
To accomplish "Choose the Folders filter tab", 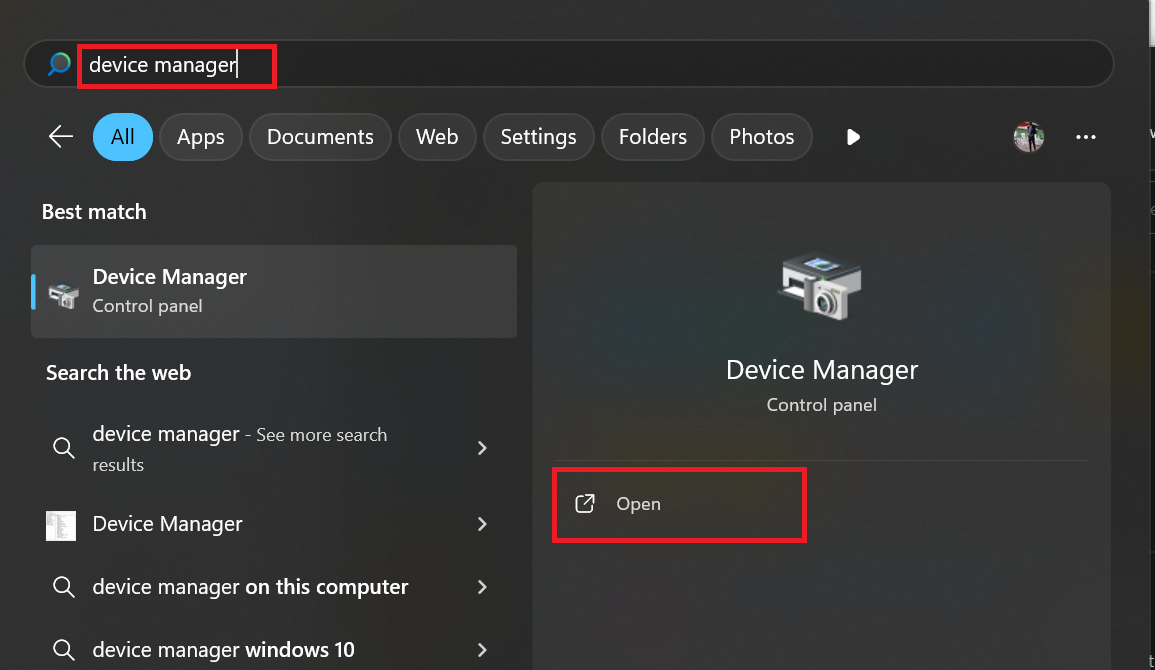I will tap(652, 137).
